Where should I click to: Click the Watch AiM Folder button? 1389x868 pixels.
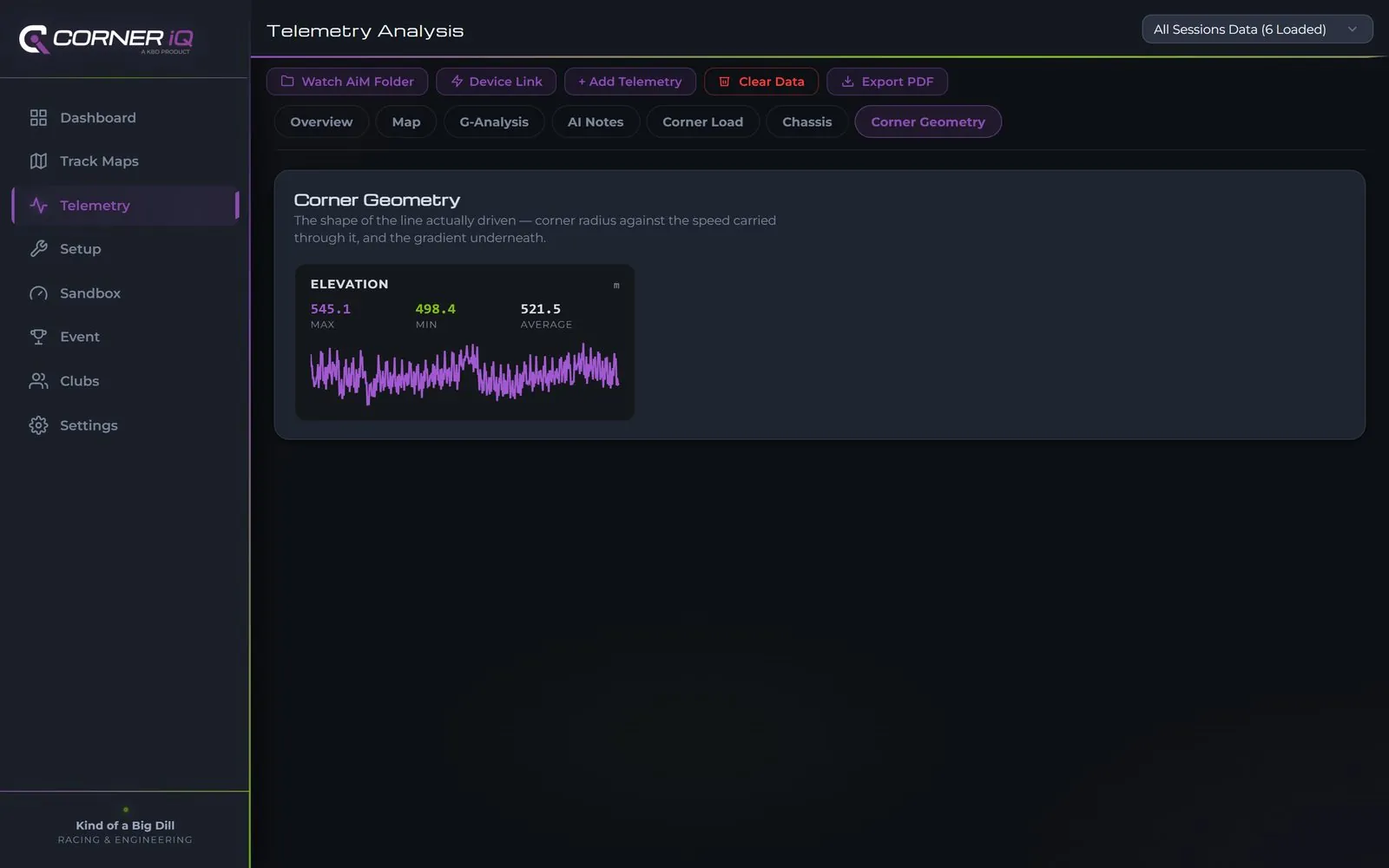[347, 82]
